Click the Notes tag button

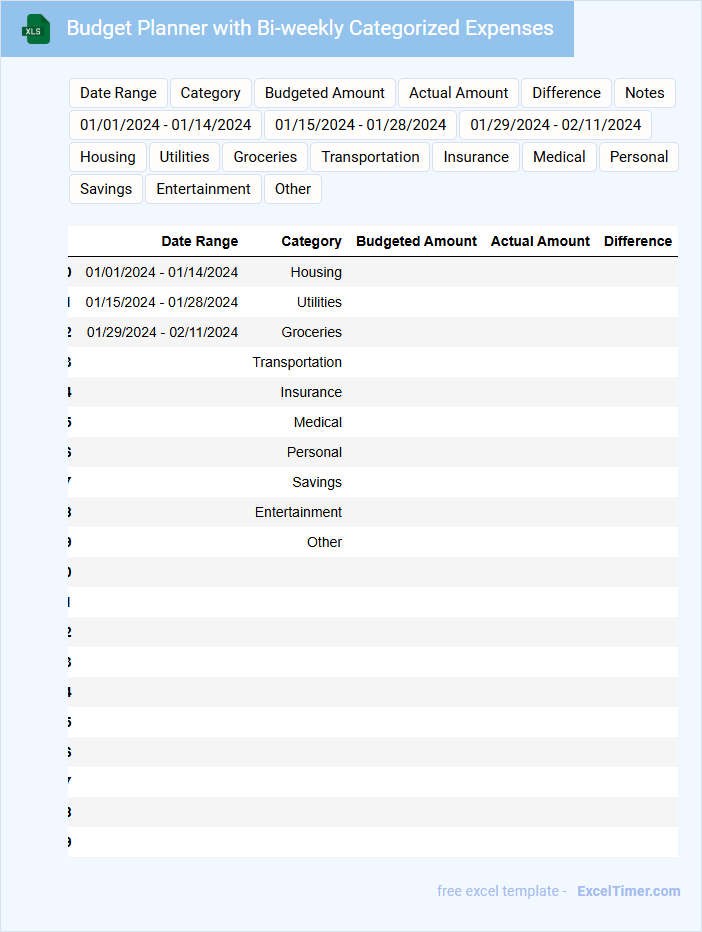pyautogui.click(x=644, y=93)
